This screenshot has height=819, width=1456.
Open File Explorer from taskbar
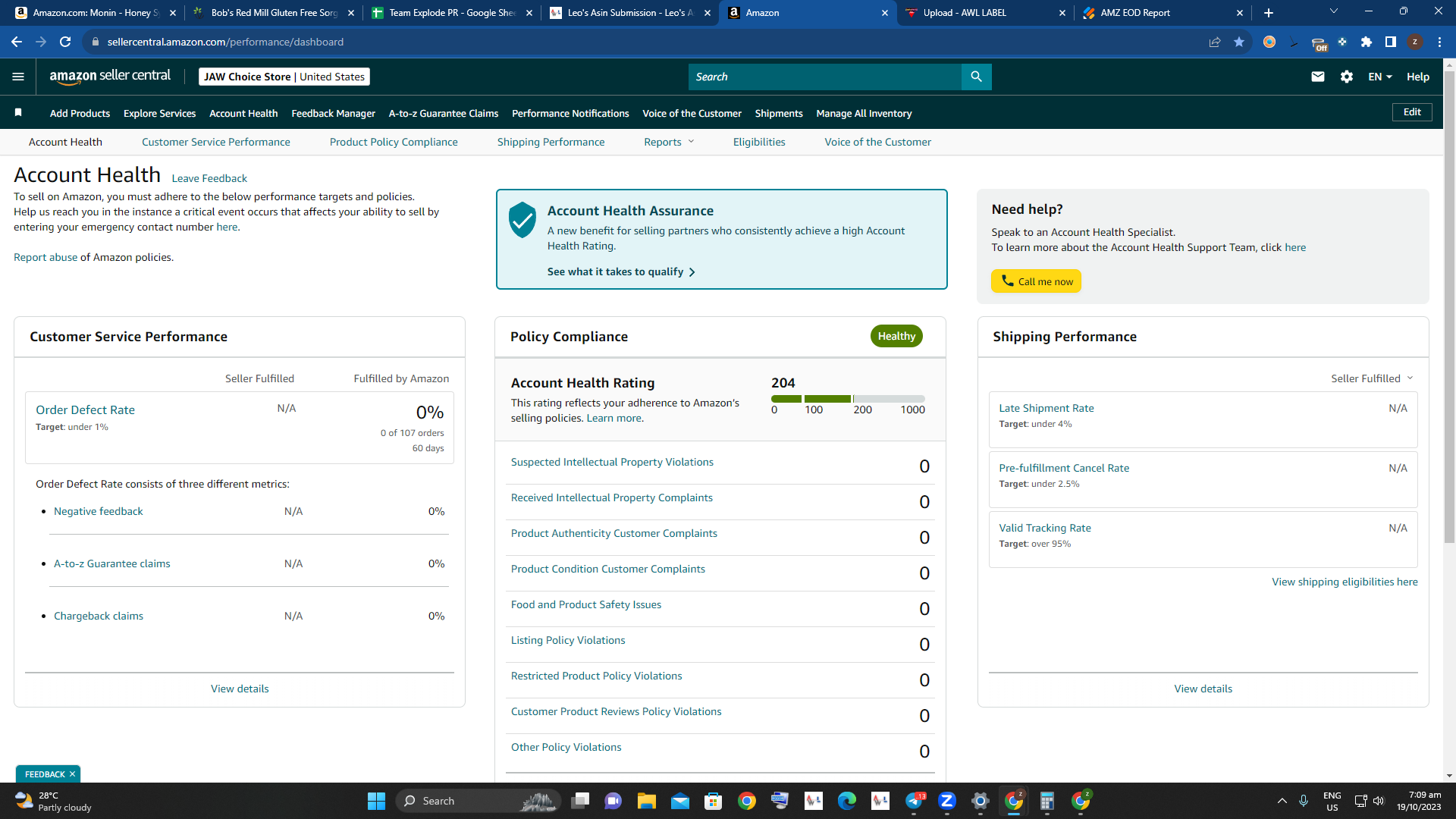647,801
